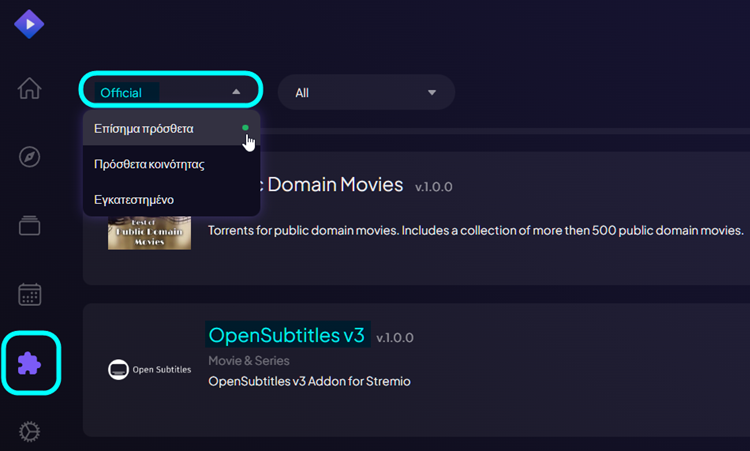Open the OpenSubtitles v3 addon title
This screenshot has width=750, height=451.
[x=287, y=335]
